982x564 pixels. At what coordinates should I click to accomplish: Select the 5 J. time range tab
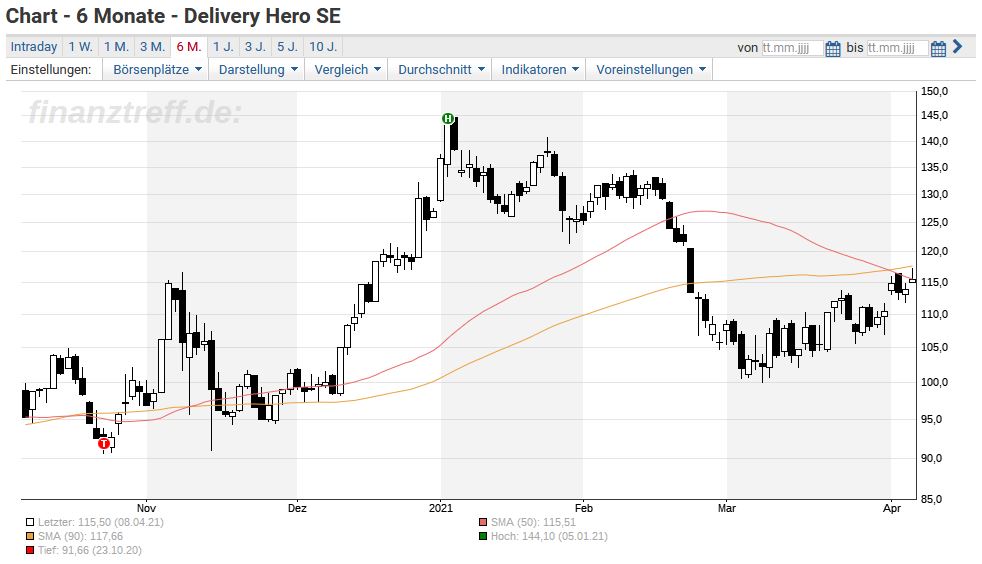[x=287, y=46]
